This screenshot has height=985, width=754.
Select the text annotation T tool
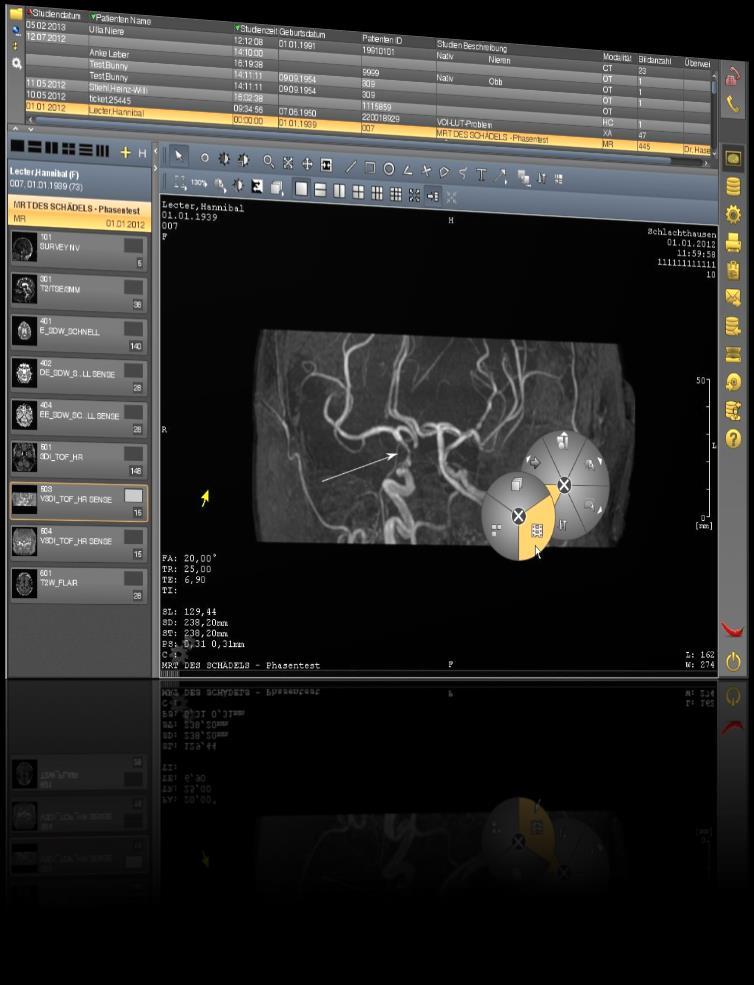point(481,174)
